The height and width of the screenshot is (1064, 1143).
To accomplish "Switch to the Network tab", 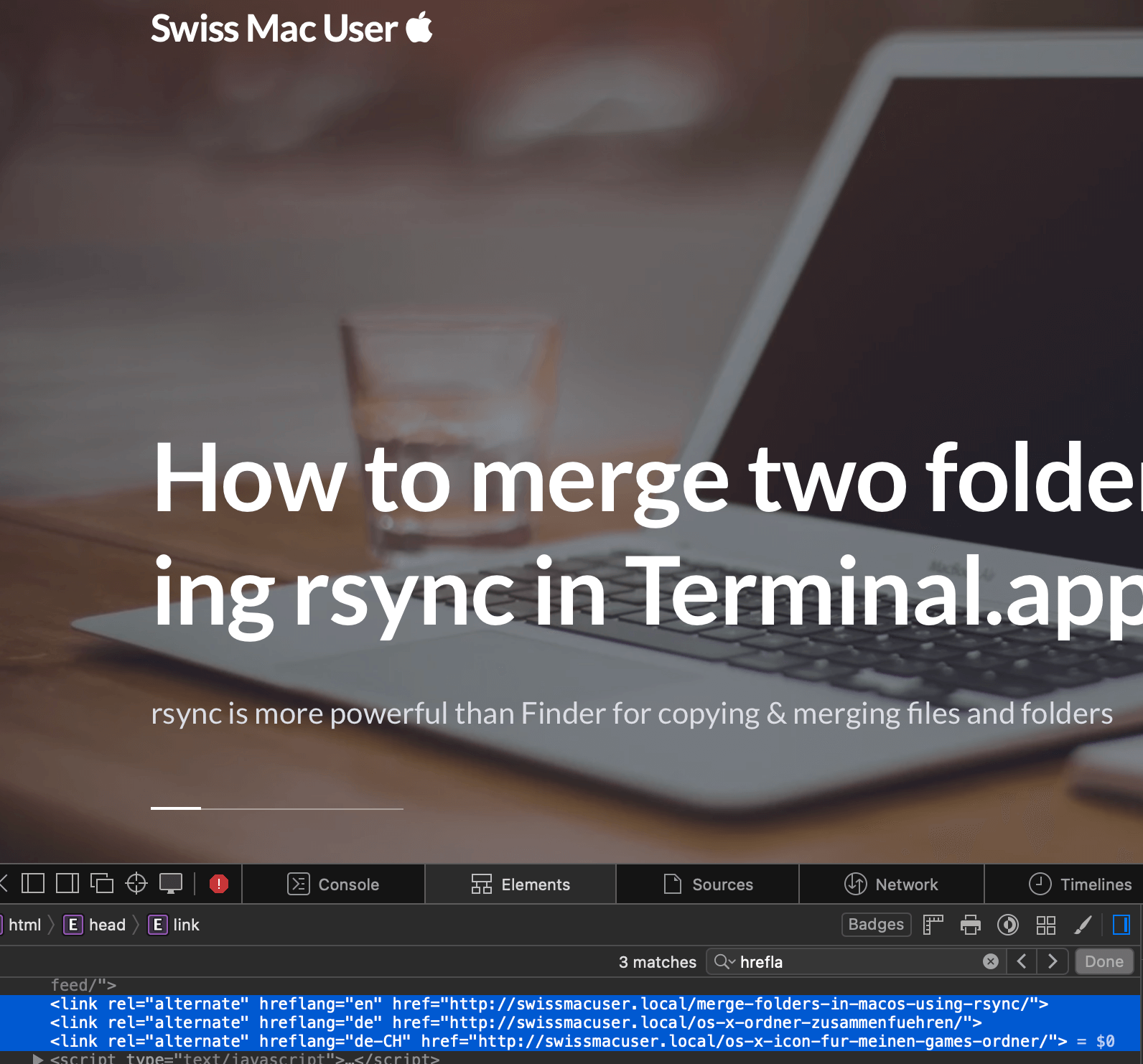I will [x=891, y=885].
